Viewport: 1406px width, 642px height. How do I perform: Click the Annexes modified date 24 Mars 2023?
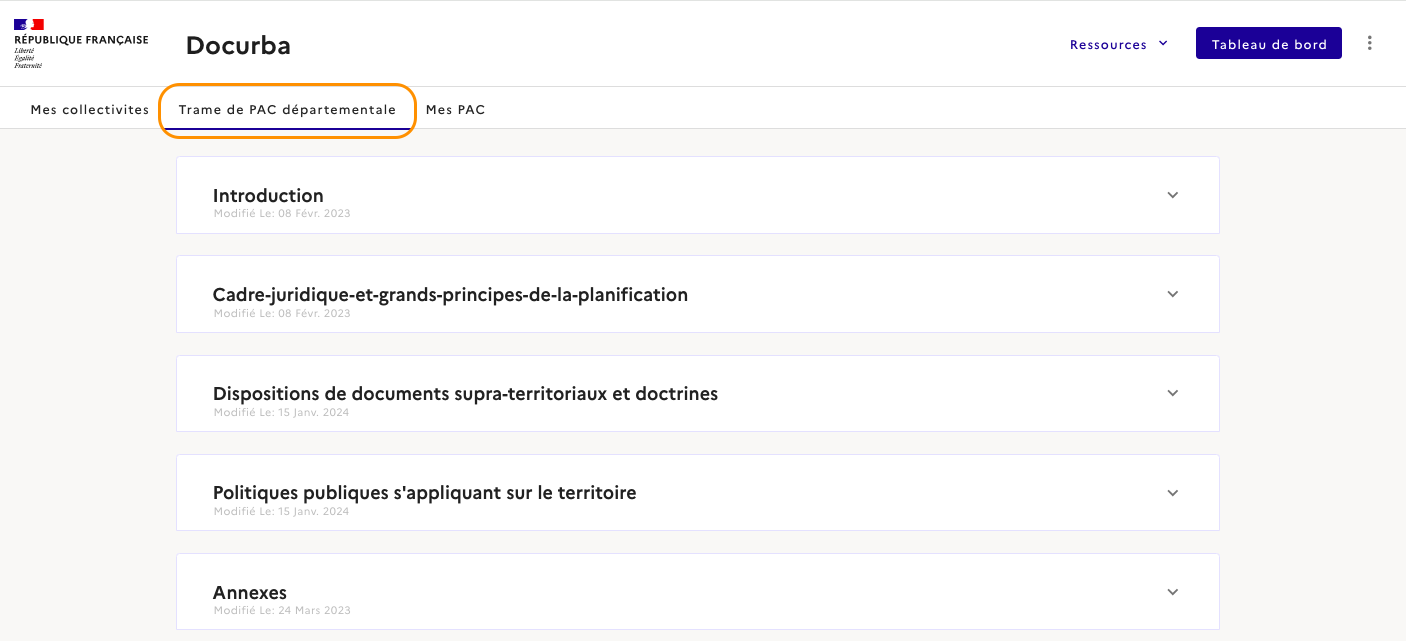click(x=282, y=610)
